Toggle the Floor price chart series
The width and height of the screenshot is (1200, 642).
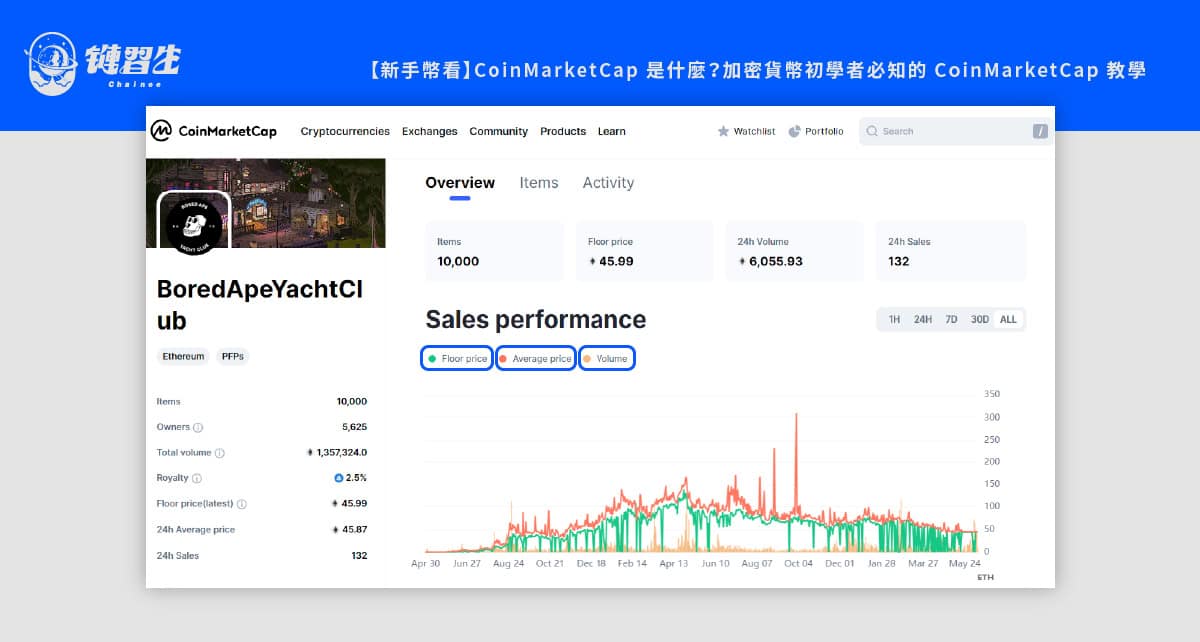pos(457,358)
